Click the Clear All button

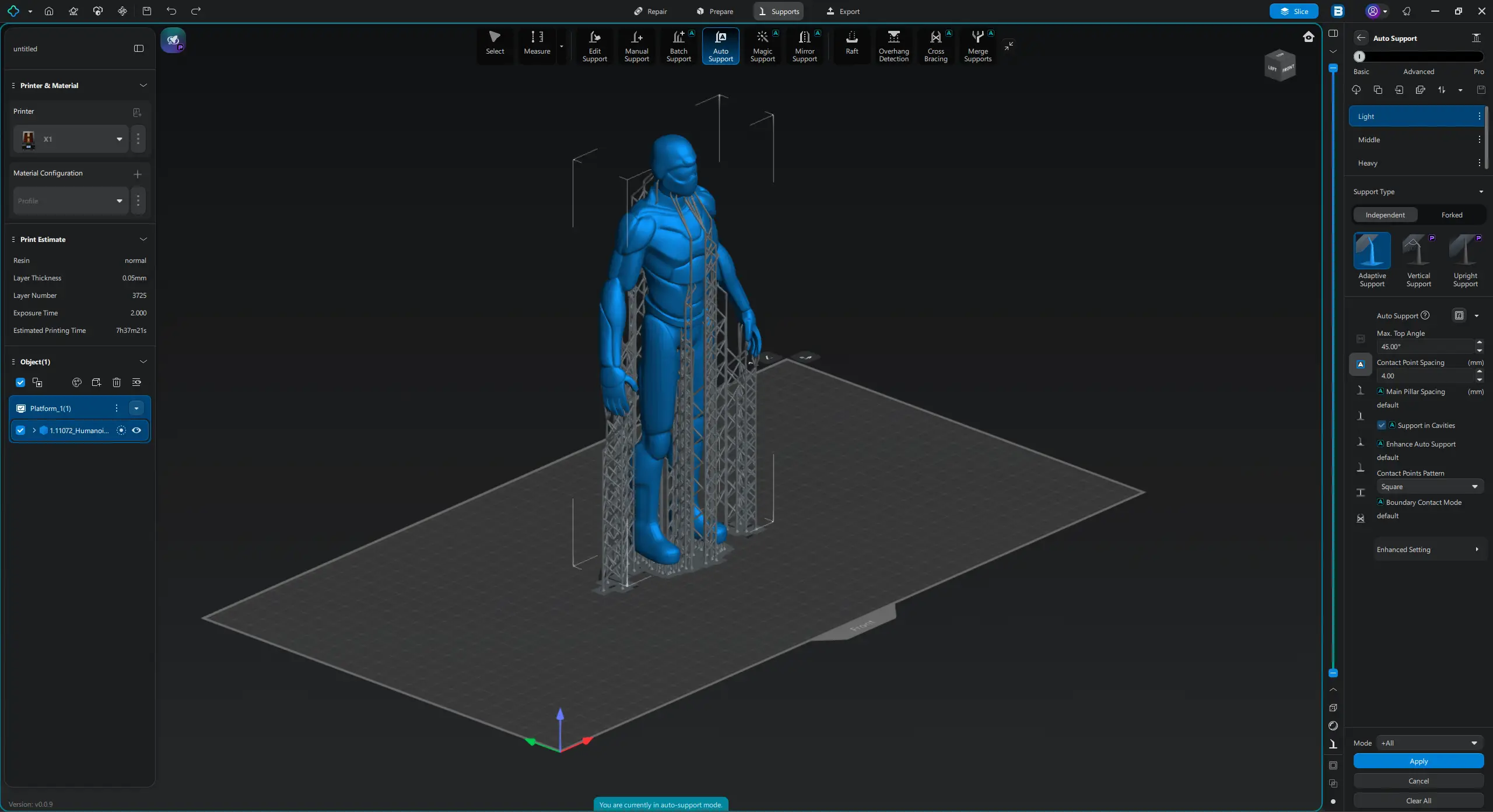(1418, 801)
